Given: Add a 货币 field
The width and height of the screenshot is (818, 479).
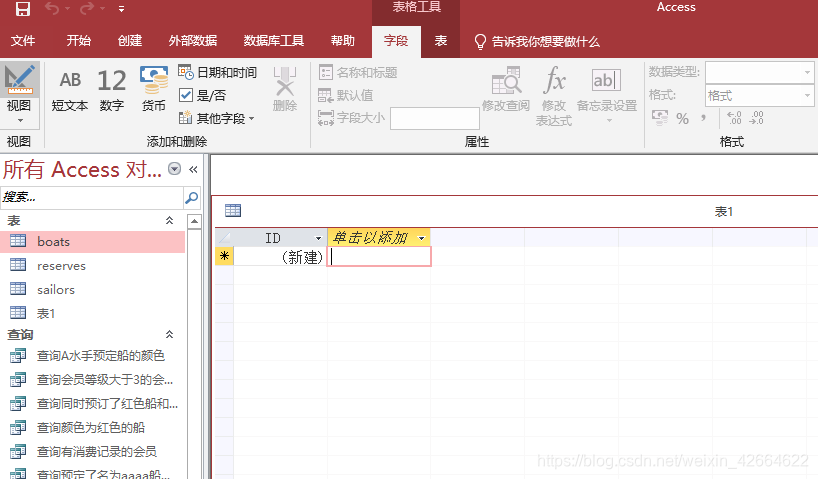Looking at the screenshot, I should tap(153, 89).
